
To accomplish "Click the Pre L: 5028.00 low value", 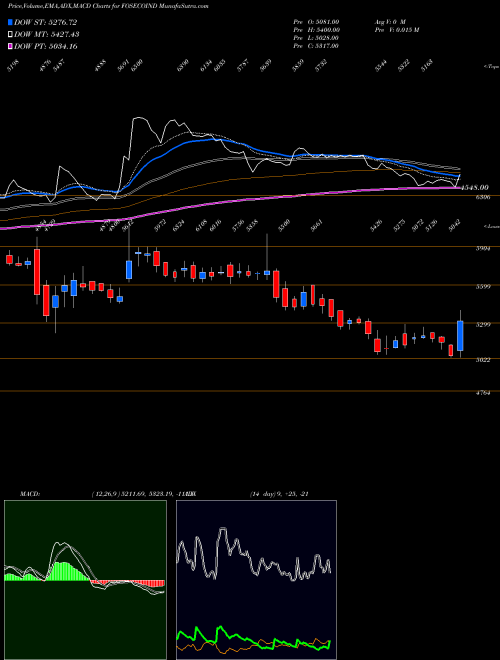I will (316, 38).
